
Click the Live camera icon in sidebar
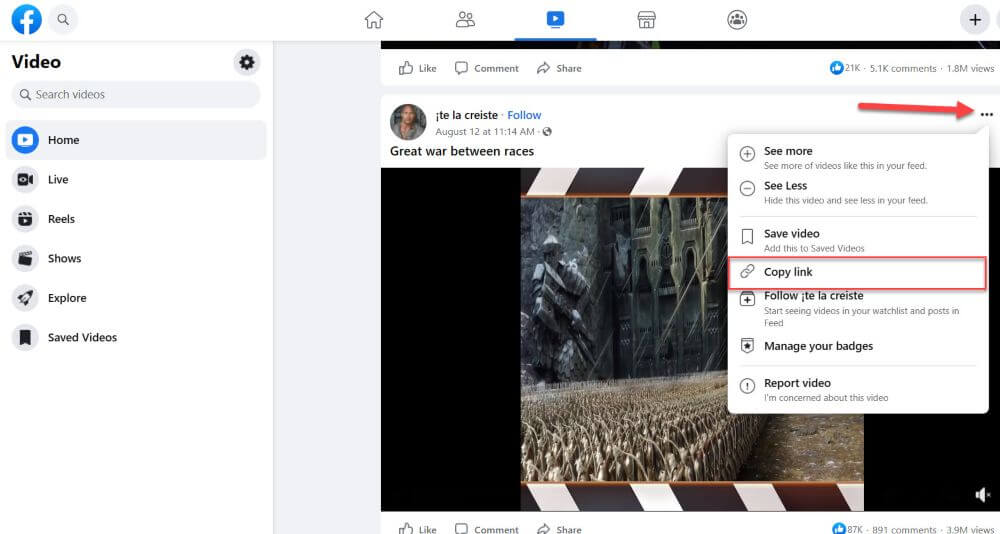tap(25, 179)
